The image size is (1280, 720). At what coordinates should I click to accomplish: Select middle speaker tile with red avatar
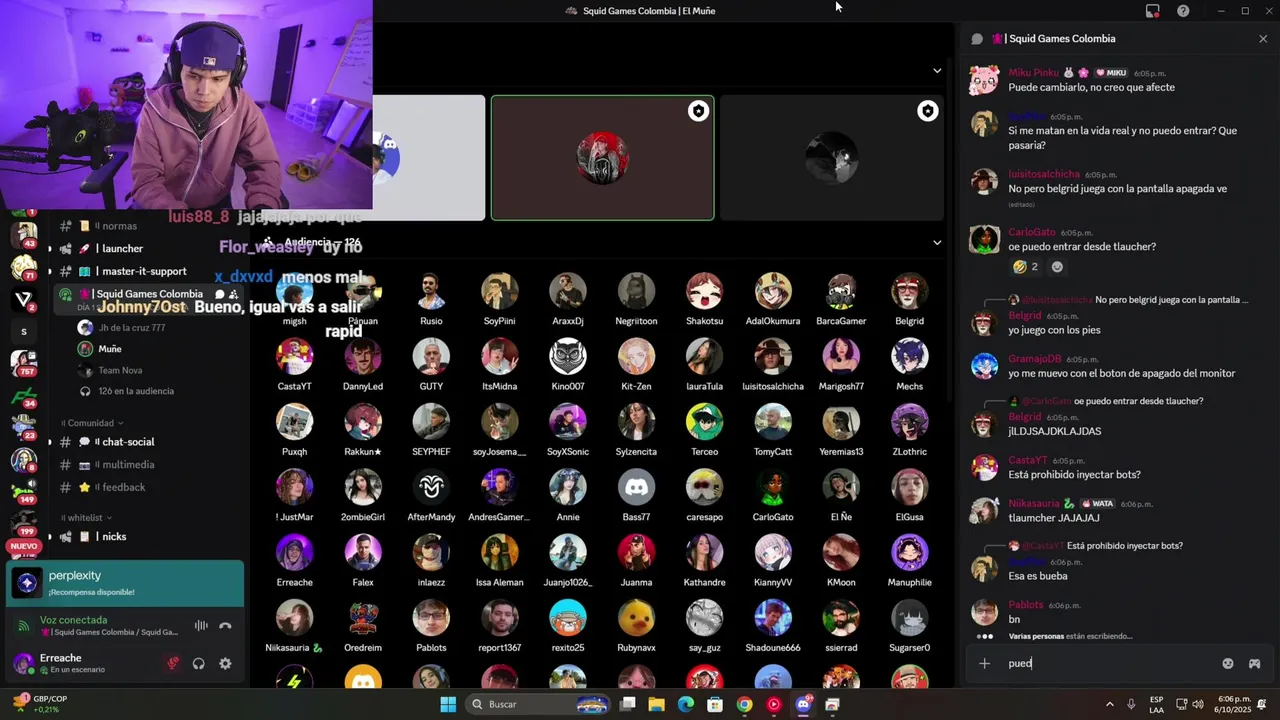[602, 158]
